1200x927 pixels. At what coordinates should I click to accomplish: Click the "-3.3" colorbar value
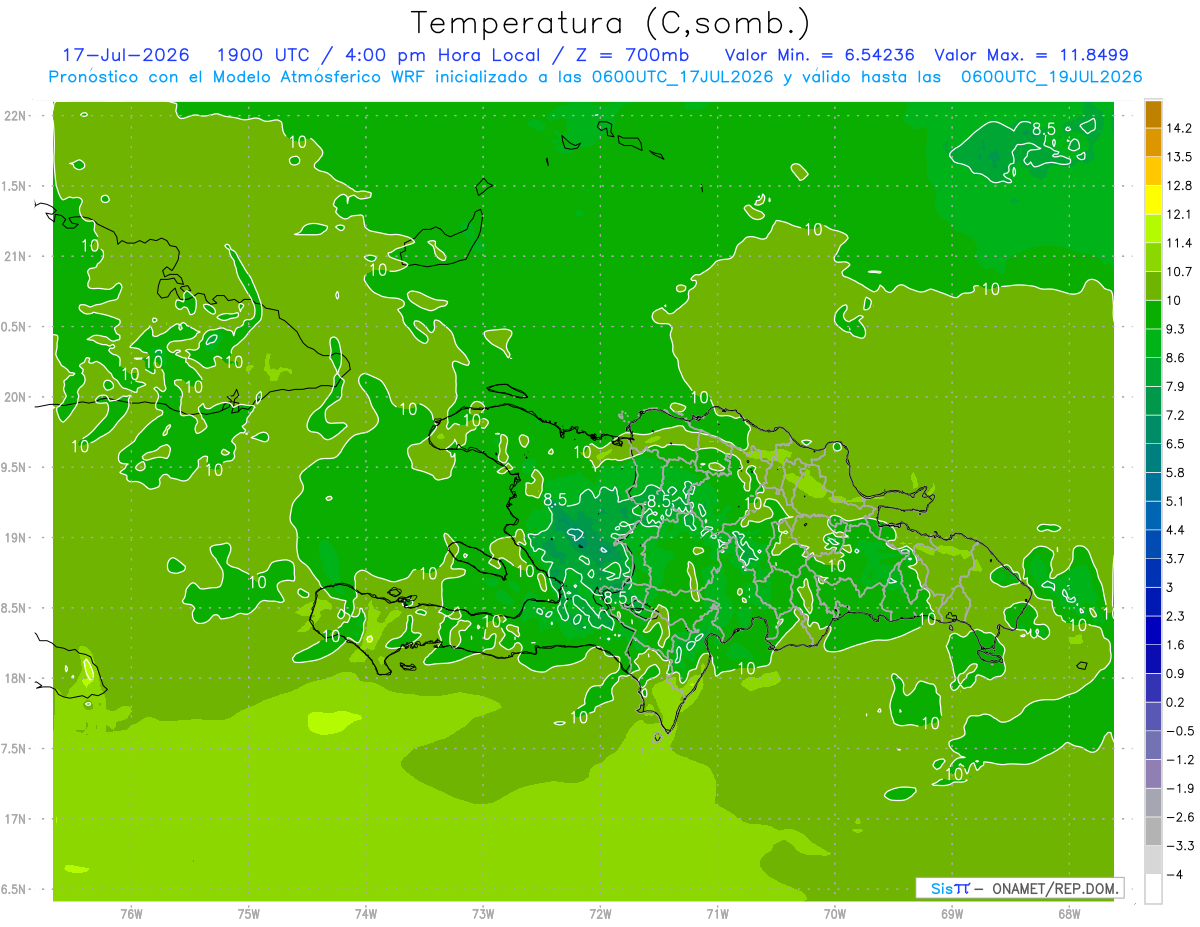(1178, 846)
